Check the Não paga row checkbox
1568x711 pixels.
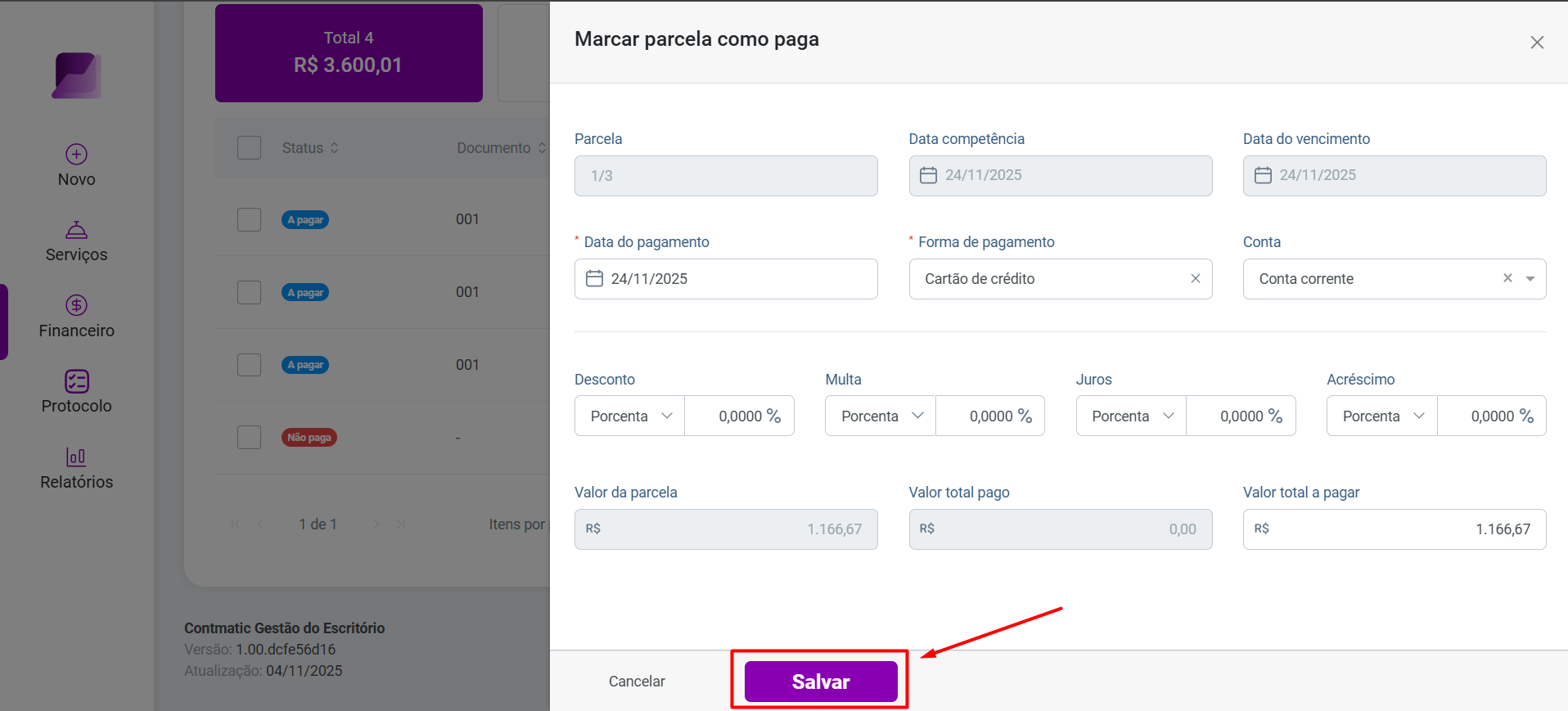coord(249,437)
